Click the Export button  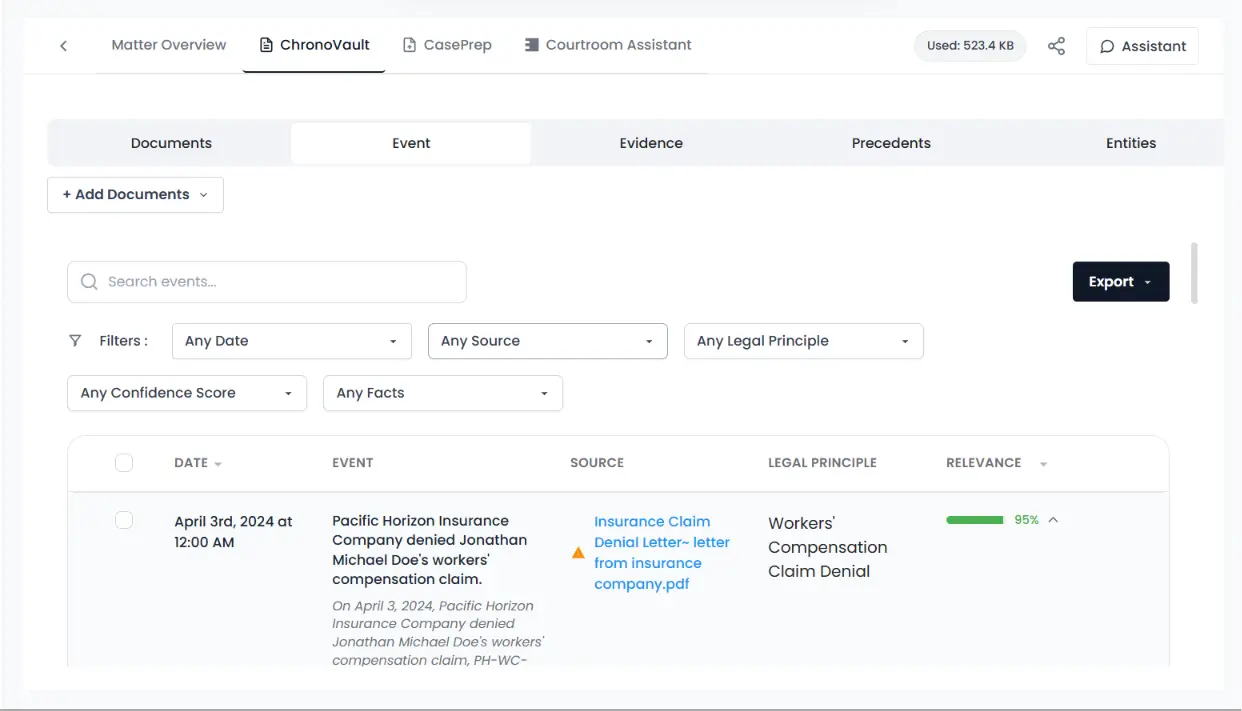[1121, 282]
